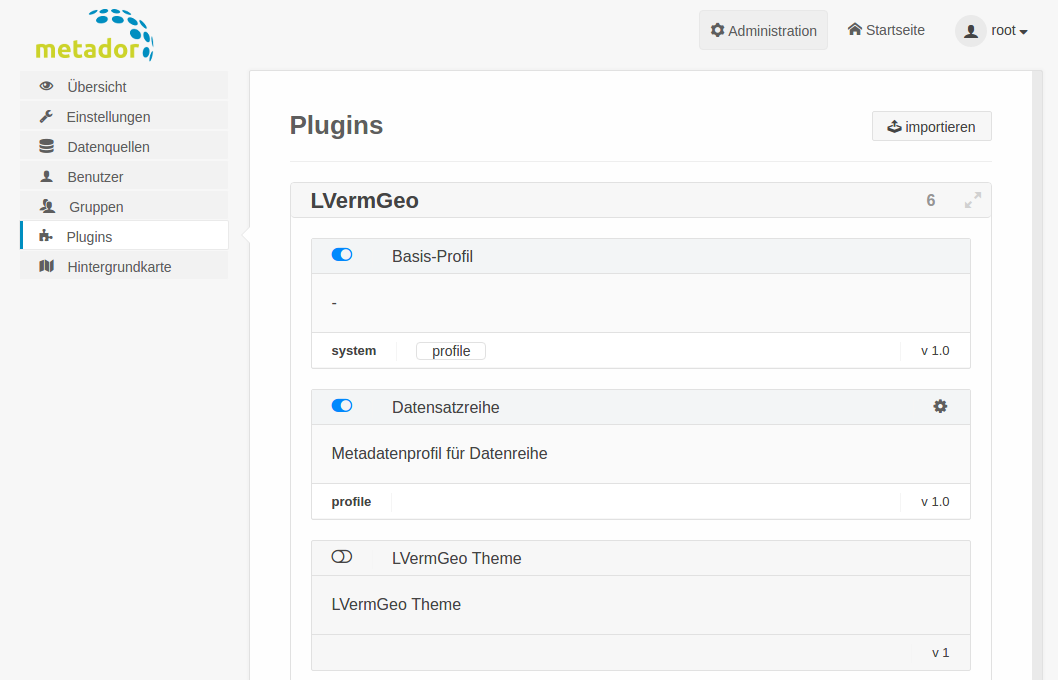Enable the LVermGeo Theme plugin toggle

click(x=342, y=557)
